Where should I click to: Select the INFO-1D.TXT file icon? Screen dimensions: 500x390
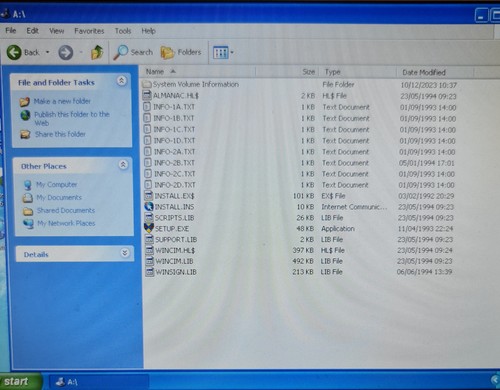pyautogui.click(x=148, y=140)
